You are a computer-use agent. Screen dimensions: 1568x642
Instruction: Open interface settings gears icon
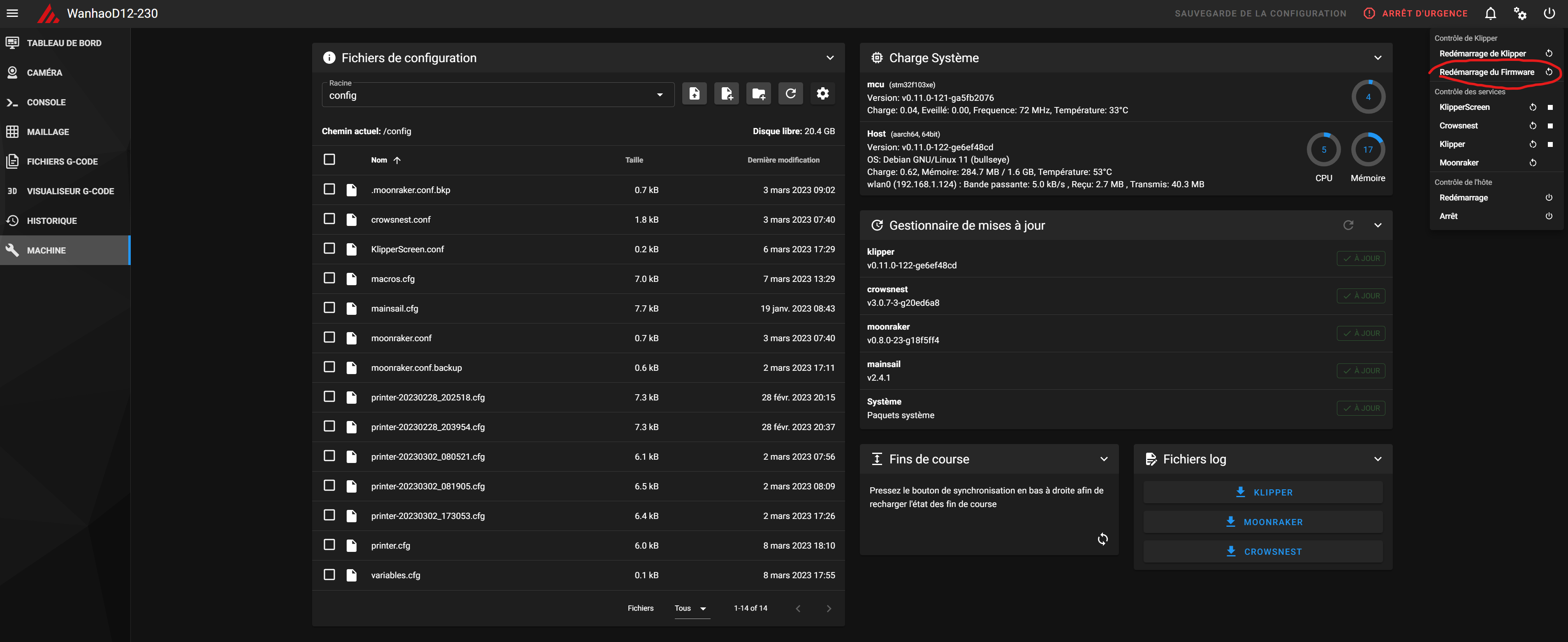pyautogui.click(x=1520, y=14)
